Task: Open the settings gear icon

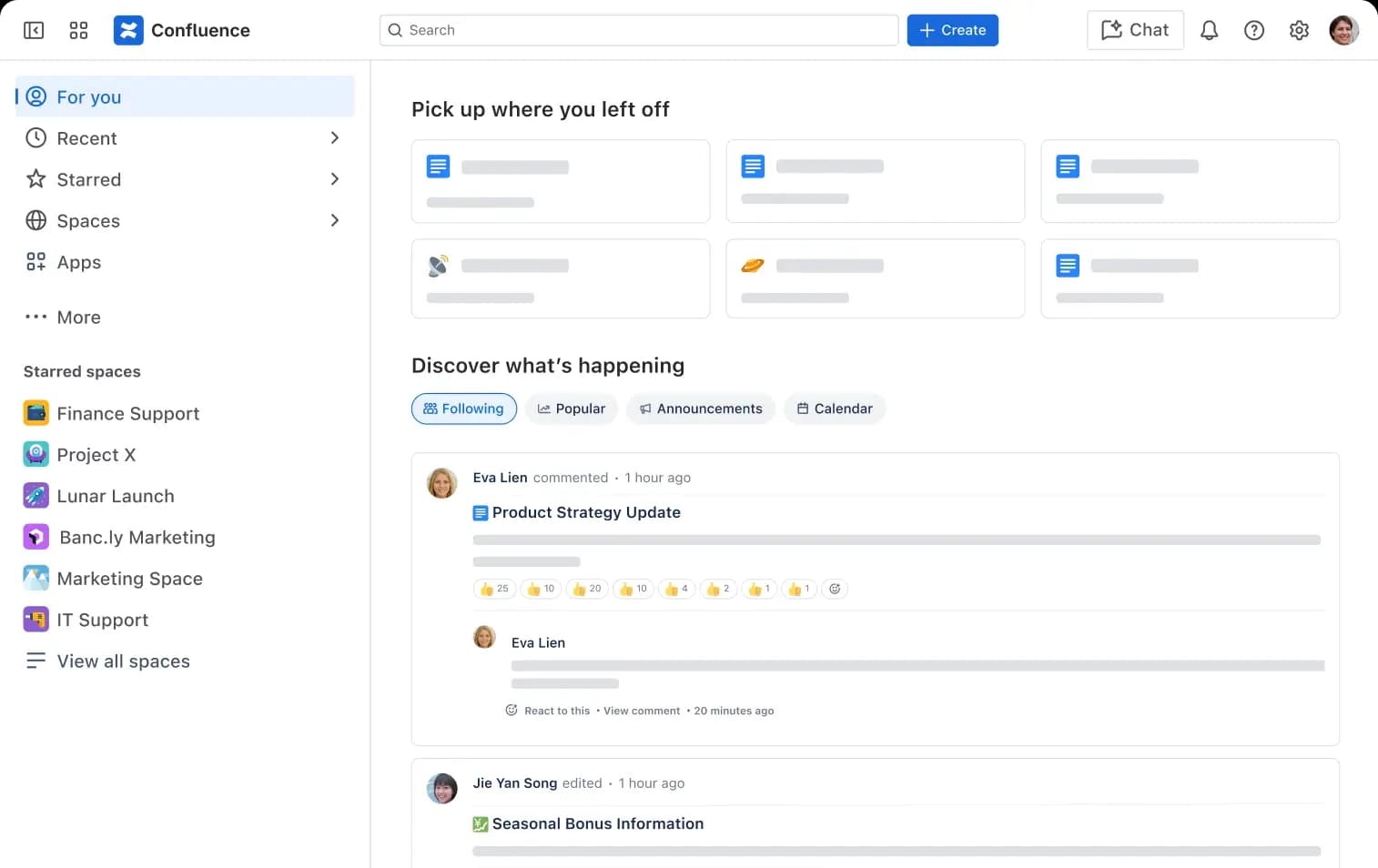Action: pyautogui.click(x=1299, y=30)
